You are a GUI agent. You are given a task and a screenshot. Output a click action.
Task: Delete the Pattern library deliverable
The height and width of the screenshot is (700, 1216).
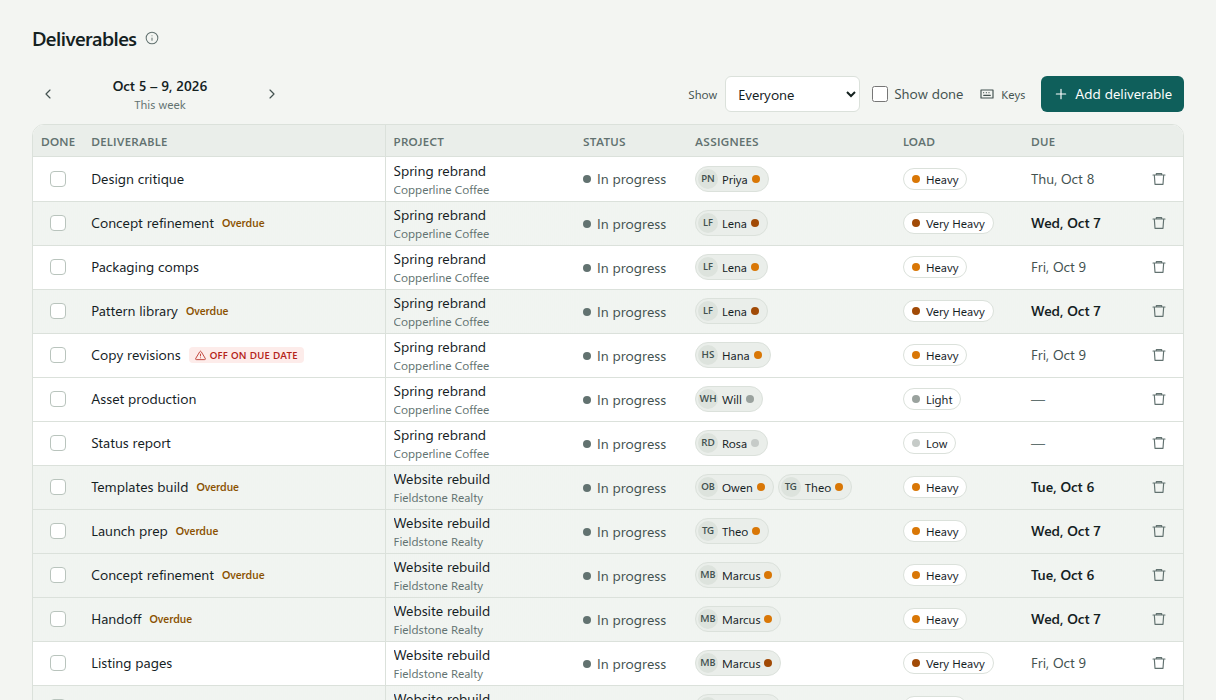tap(1159, 311)
